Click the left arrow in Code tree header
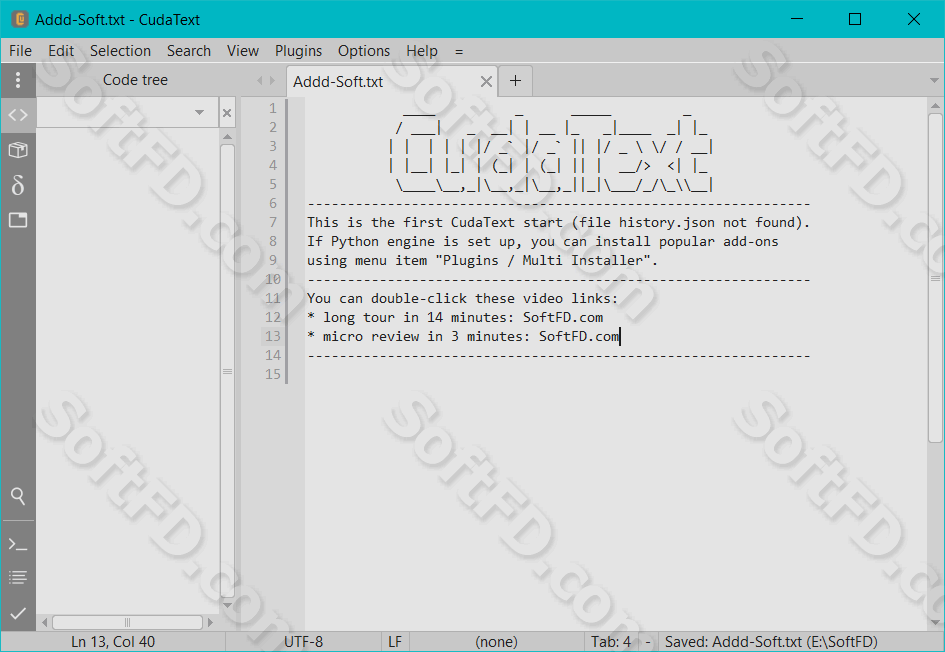 [x=260, y=80]
